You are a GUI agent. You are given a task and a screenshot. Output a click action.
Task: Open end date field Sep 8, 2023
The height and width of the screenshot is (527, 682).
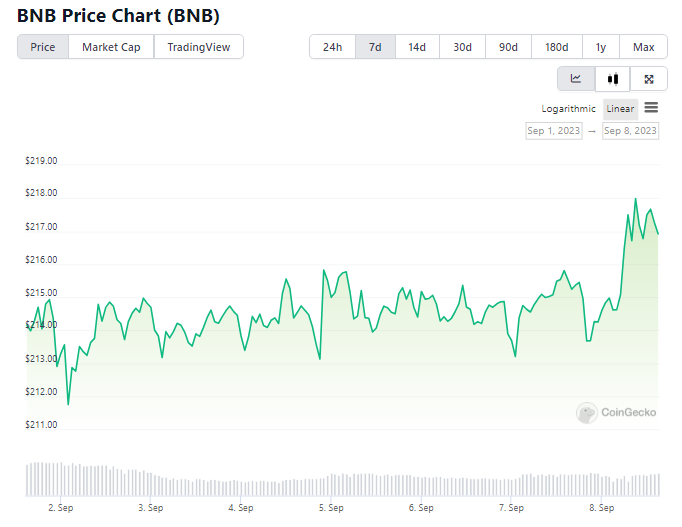[x=630, y=131]
